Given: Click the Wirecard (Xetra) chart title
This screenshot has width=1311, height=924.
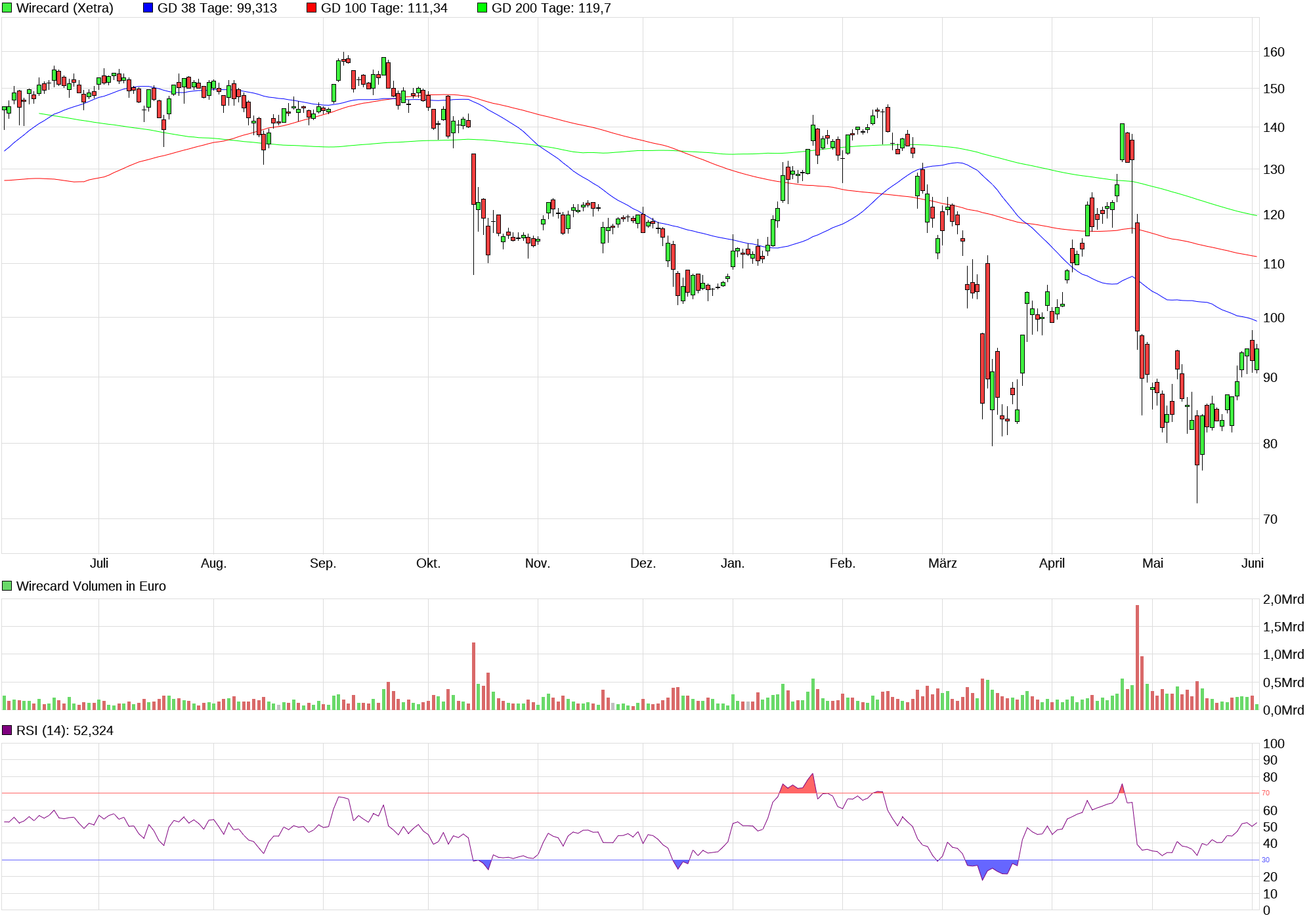Looking at the screenshot, I should click(64, 8).
